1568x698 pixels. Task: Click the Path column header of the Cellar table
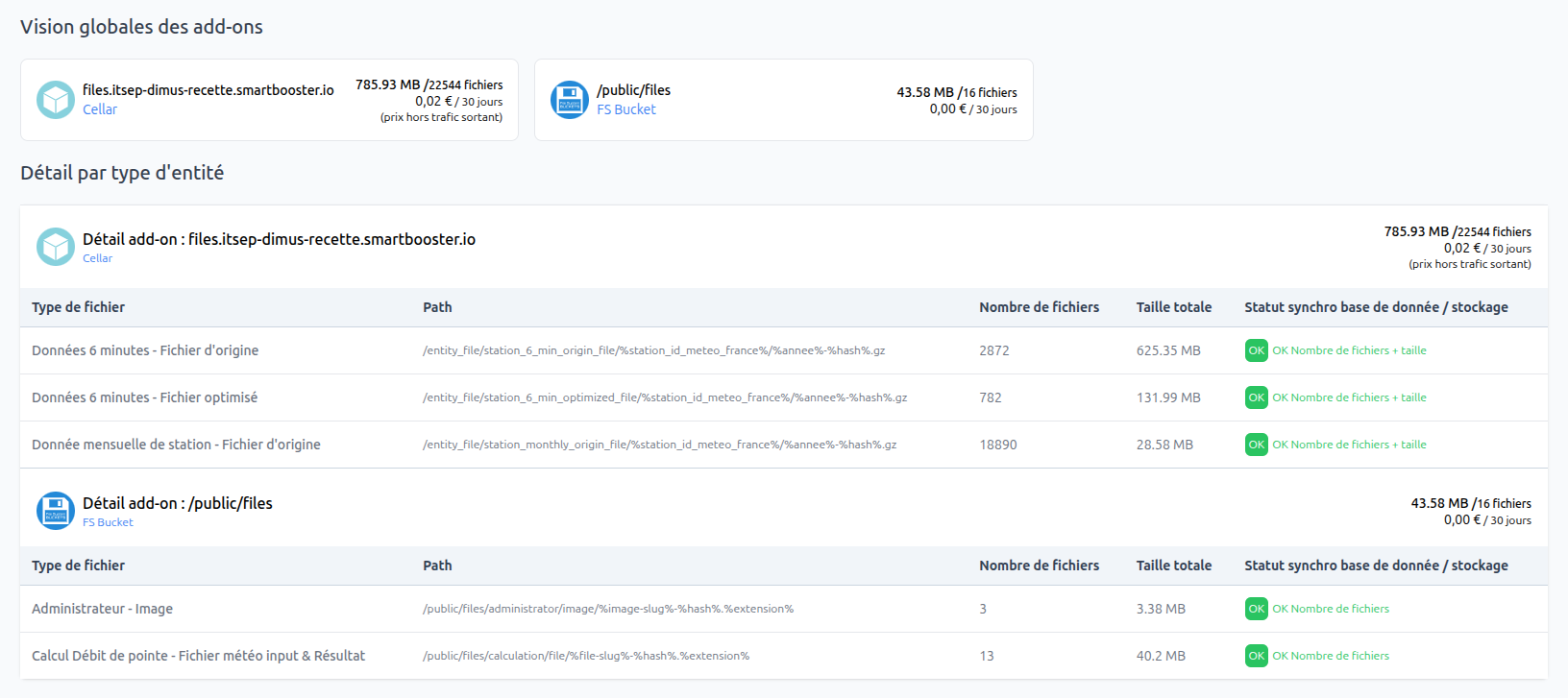click(437, 307)
